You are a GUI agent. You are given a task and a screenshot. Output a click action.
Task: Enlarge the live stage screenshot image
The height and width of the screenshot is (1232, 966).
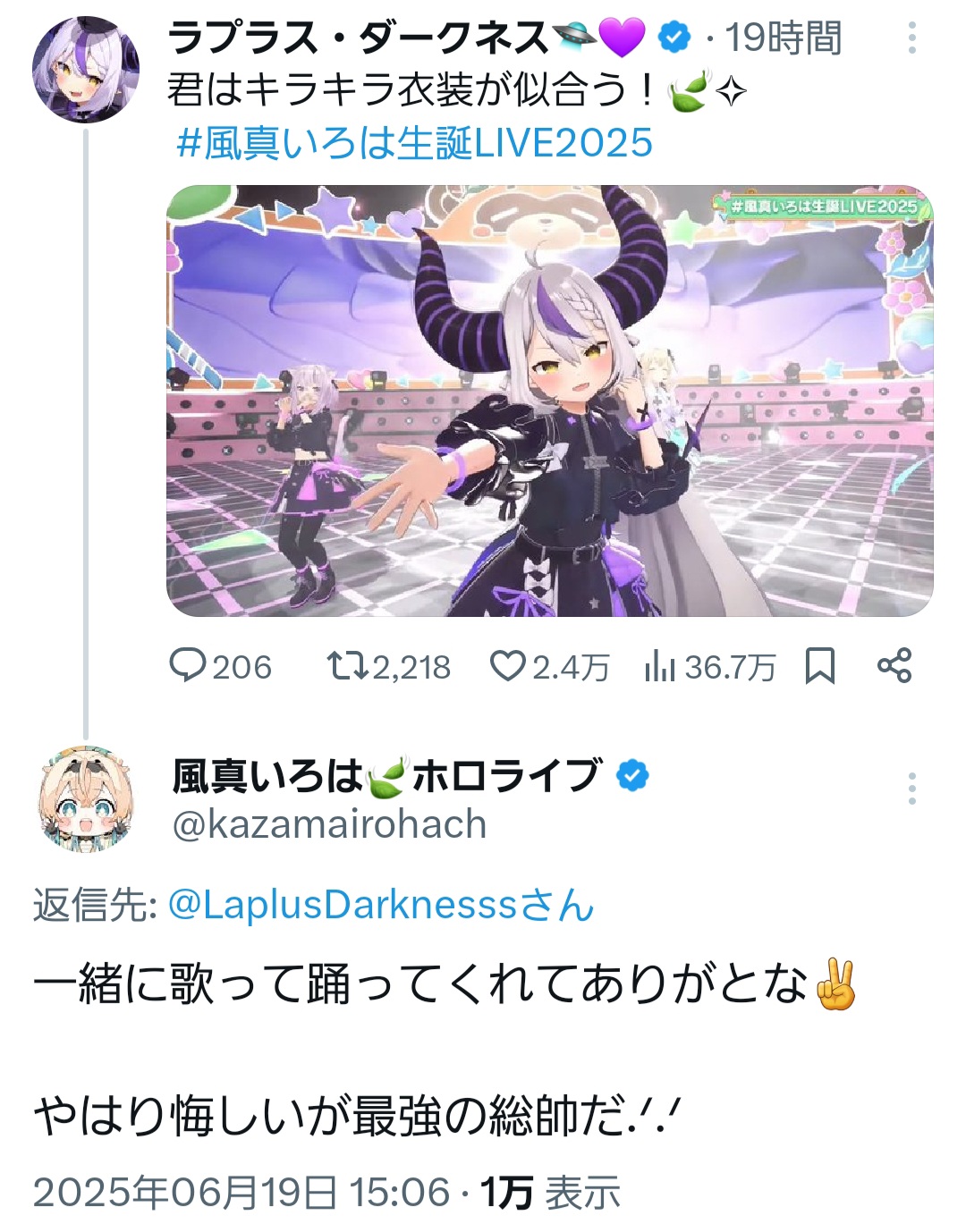click(x=550, y=401)
